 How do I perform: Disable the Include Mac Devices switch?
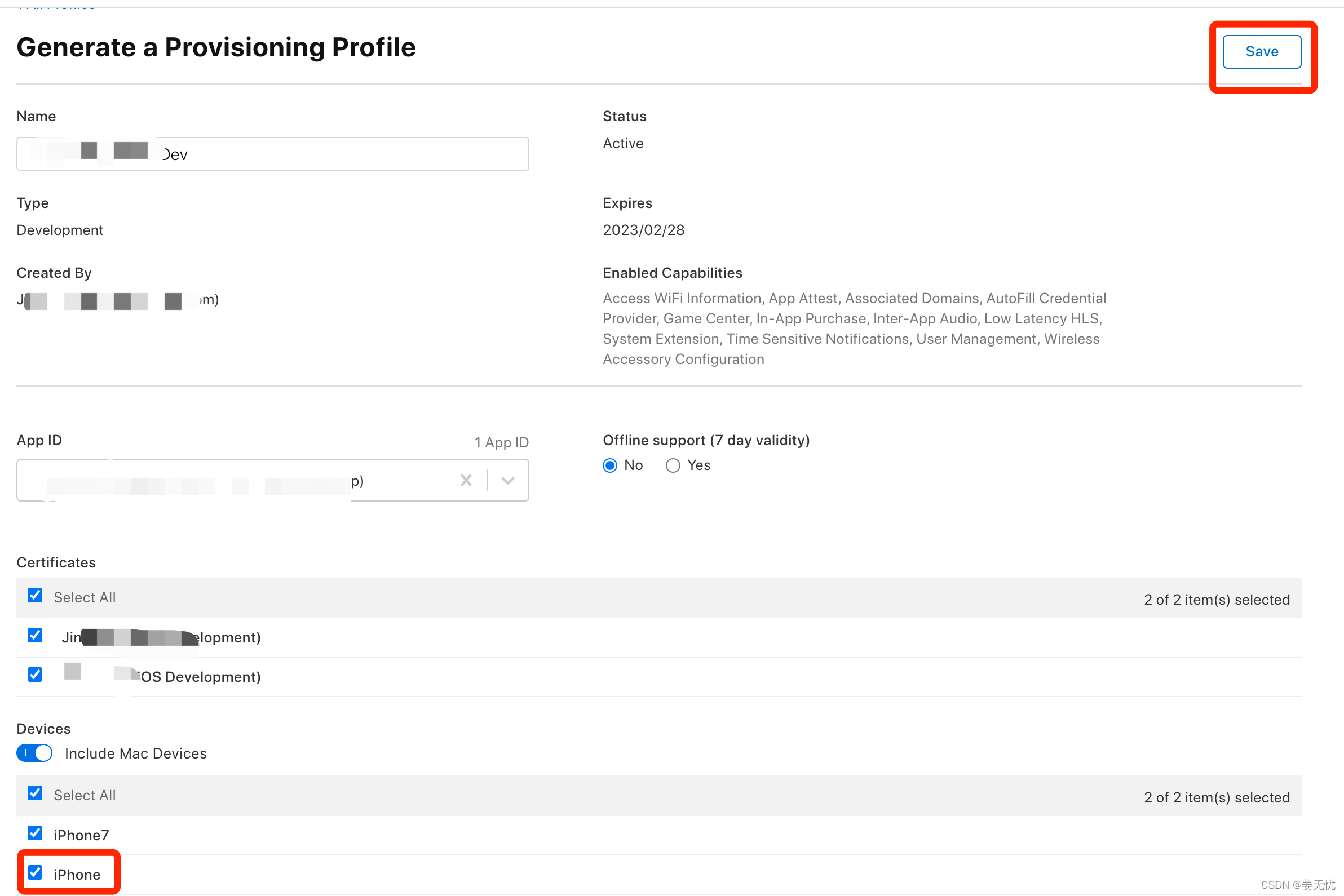pyautogui.click(x=34, y=753)
